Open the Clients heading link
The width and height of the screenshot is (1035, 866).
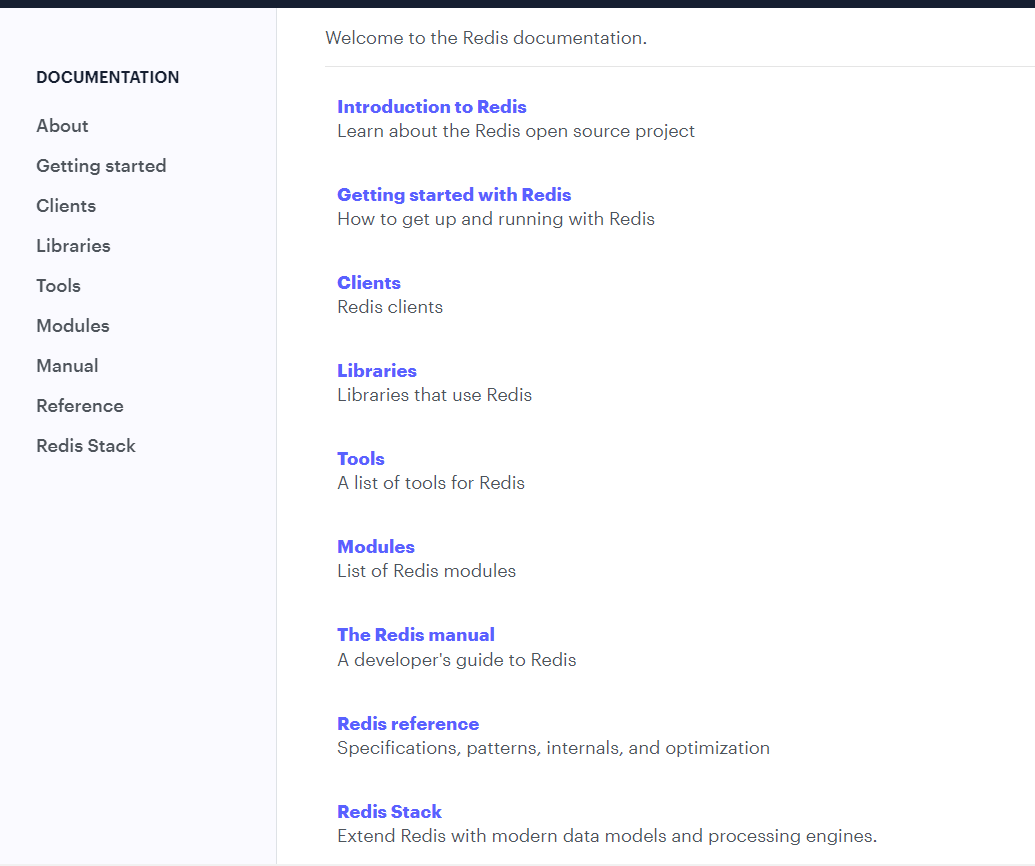369,283
